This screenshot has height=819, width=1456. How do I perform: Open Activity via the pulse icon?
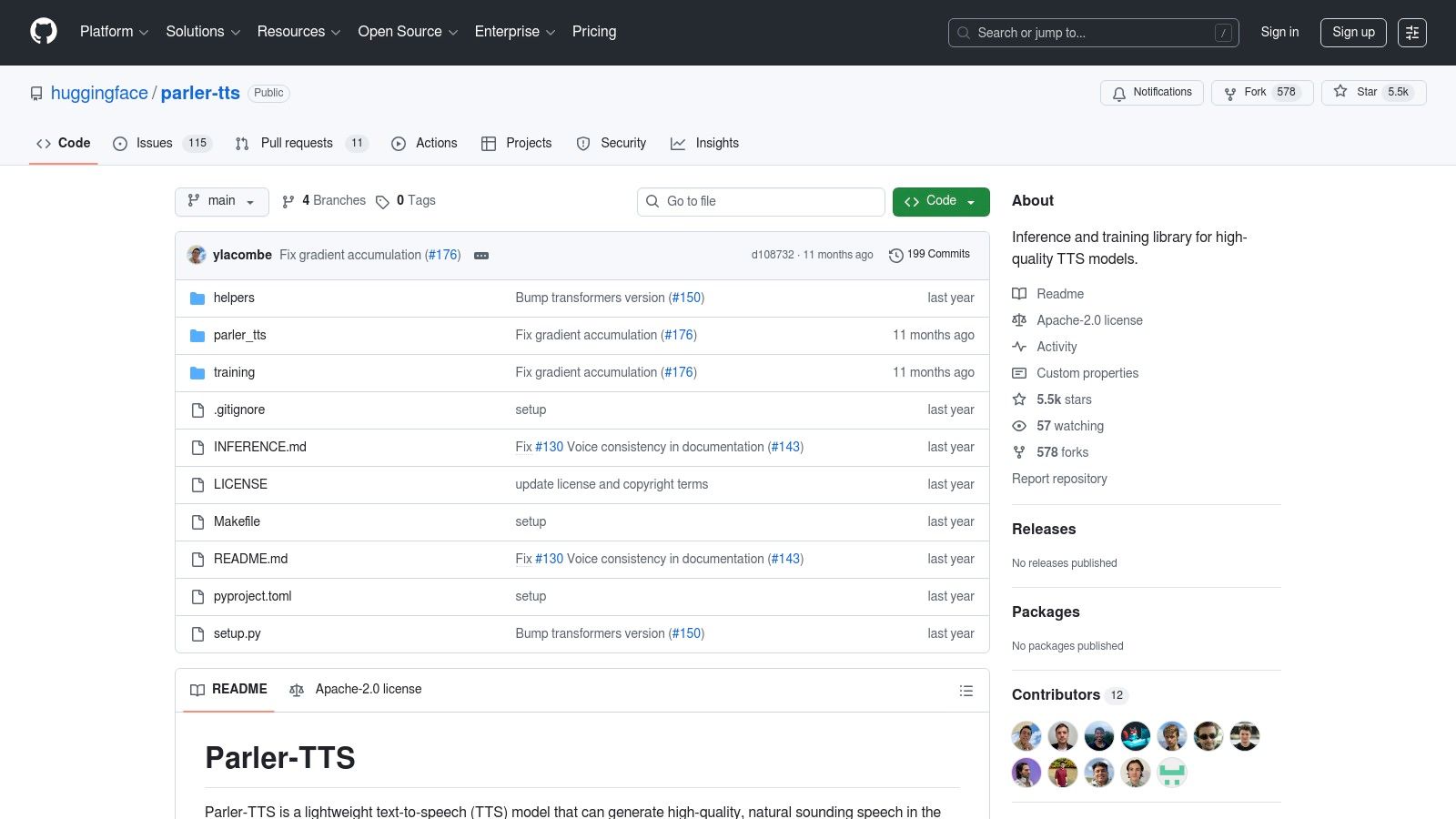(x=1019, y=347)
